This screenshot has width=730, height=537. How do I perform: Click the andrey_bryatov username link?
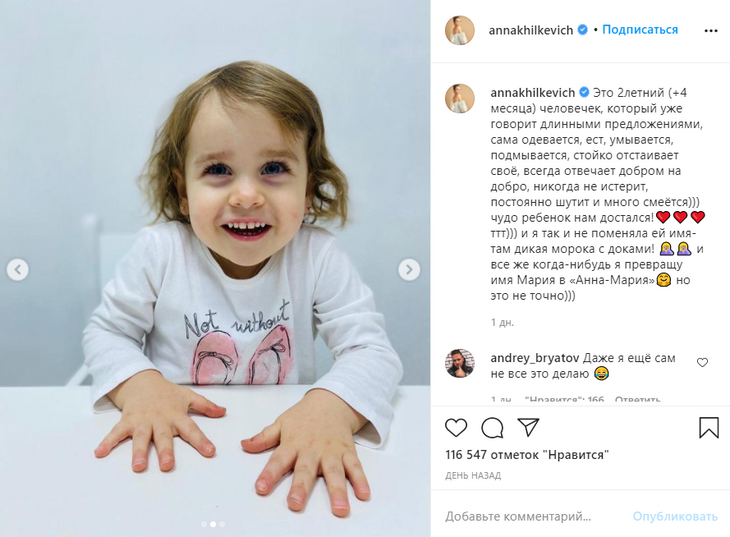(535, 358)
